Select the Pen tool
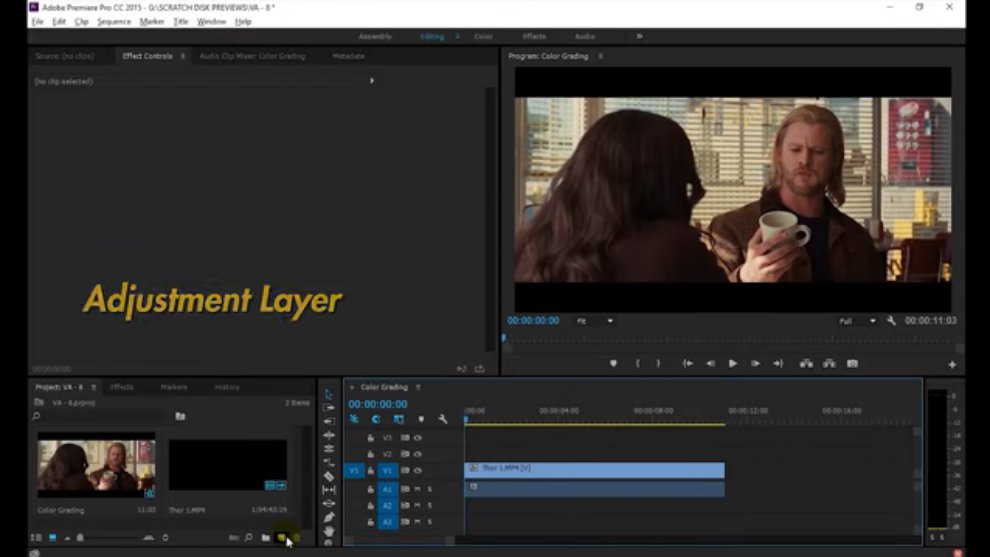Image resolution: width=990 pixels, height=557 pixels. tap(328, 517)
